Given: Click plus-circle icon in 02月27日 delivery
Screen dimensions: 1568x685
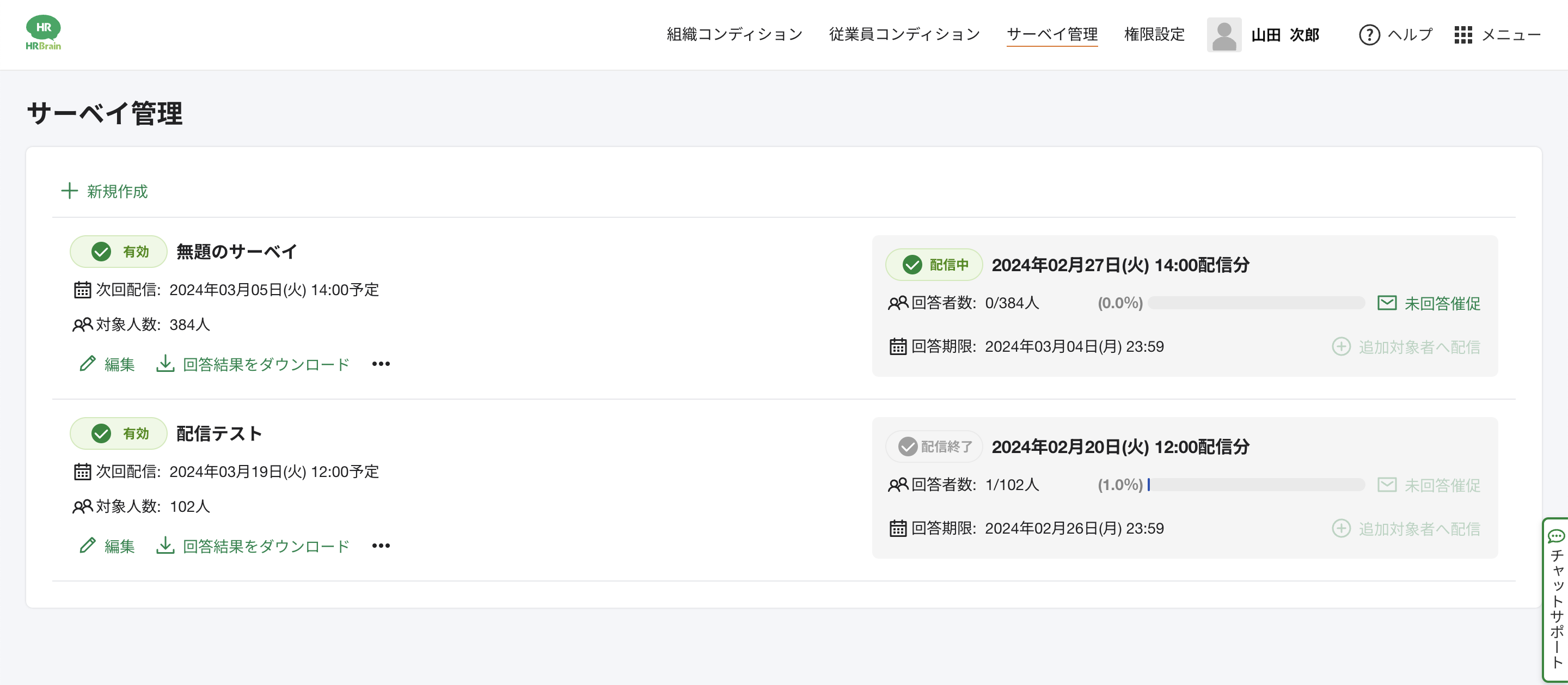Looking at the screenshot, I should 1341,346.
